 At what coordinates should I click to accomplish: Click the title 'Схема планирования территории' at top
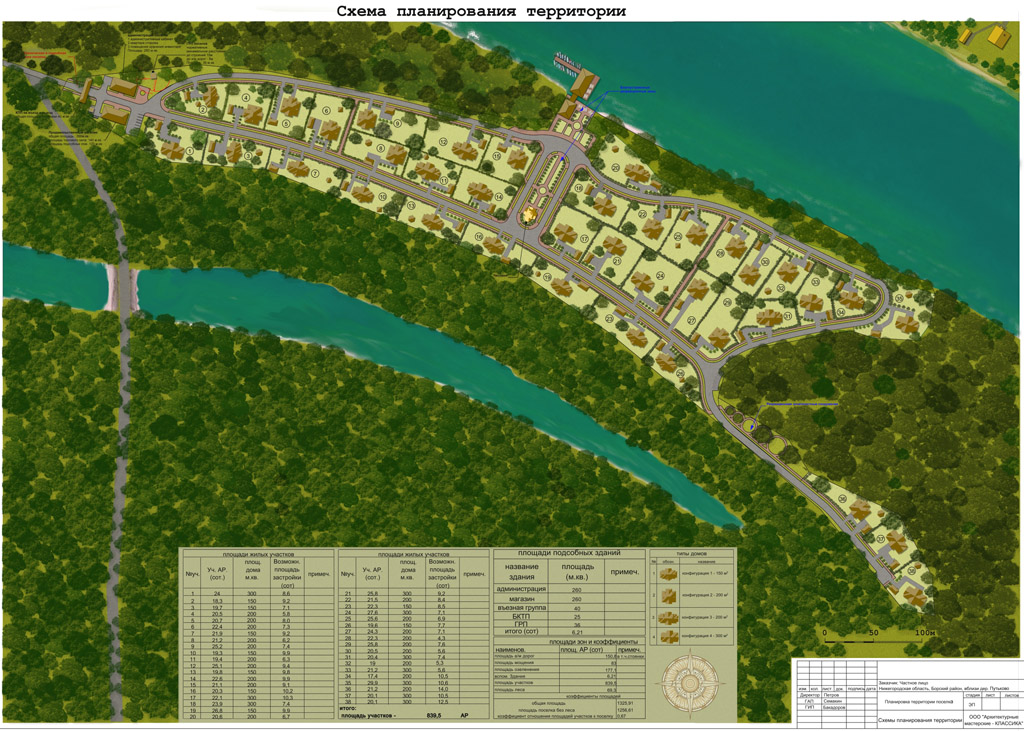481,10
